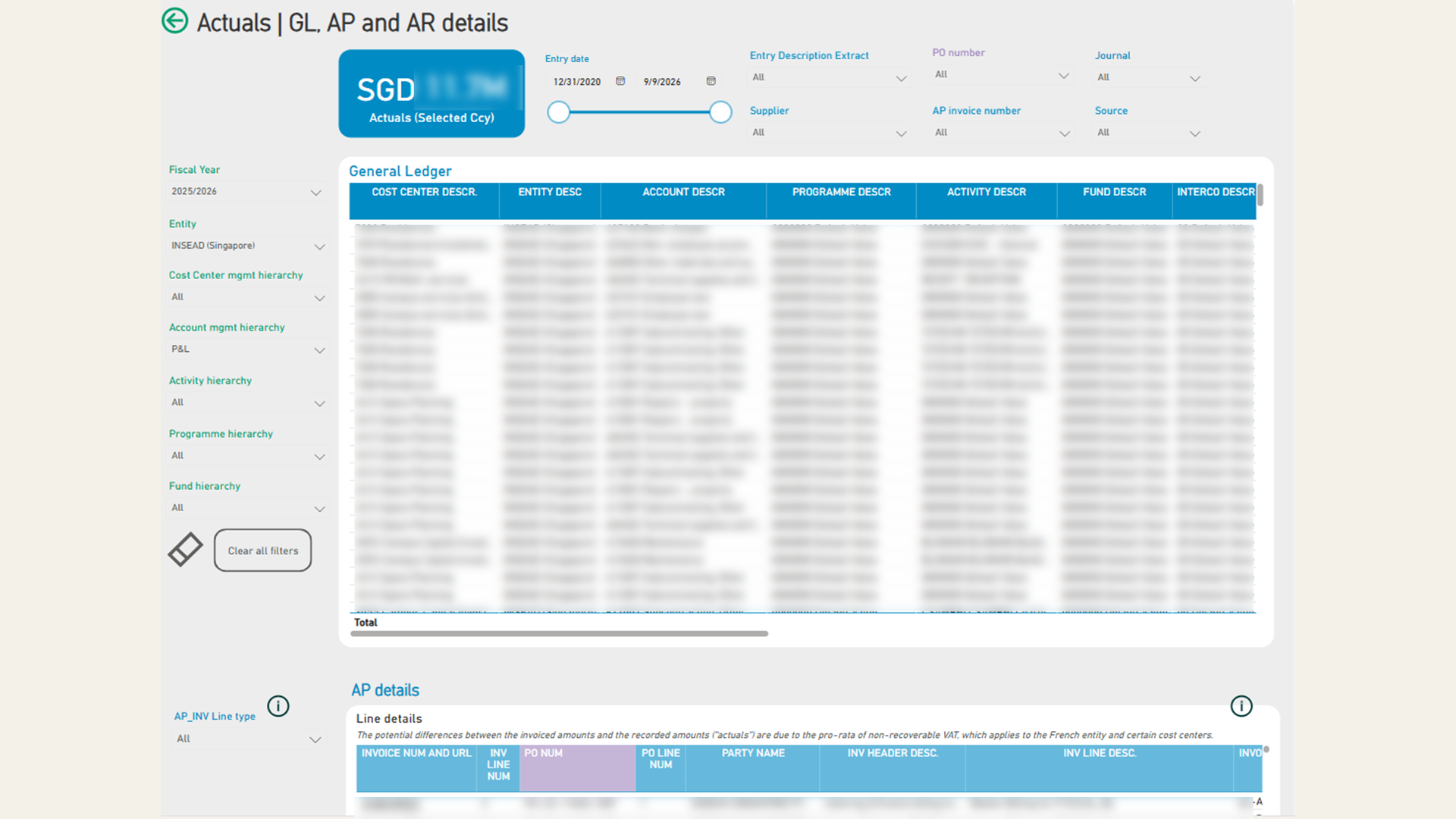The height and width of the screenshot is (819, 1456).
Task: Open the Entity dropdown showing INSEAD (Singapore)
Action: point(246,246)
